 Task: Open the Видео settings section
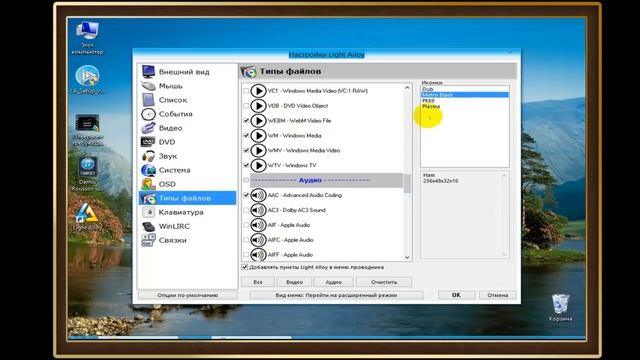(x=187, y=128)
